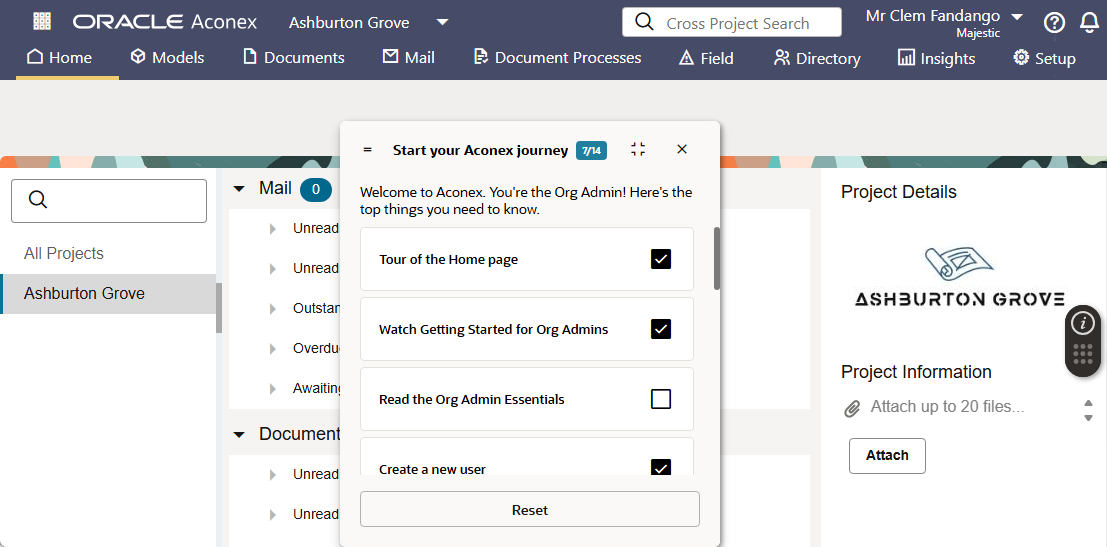Image resolution: width=1107 pixels, height=547 pixels.
Task: Uncheck Tour of the Home page checkbox
Action: [x=661, y=259]
